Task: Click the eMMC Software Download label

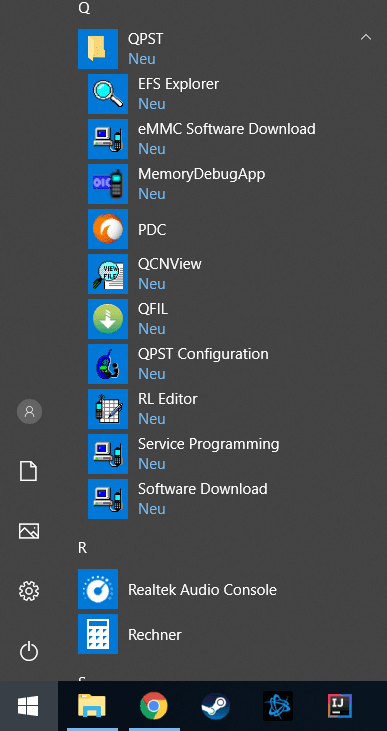Action: [x=227, y=129]
